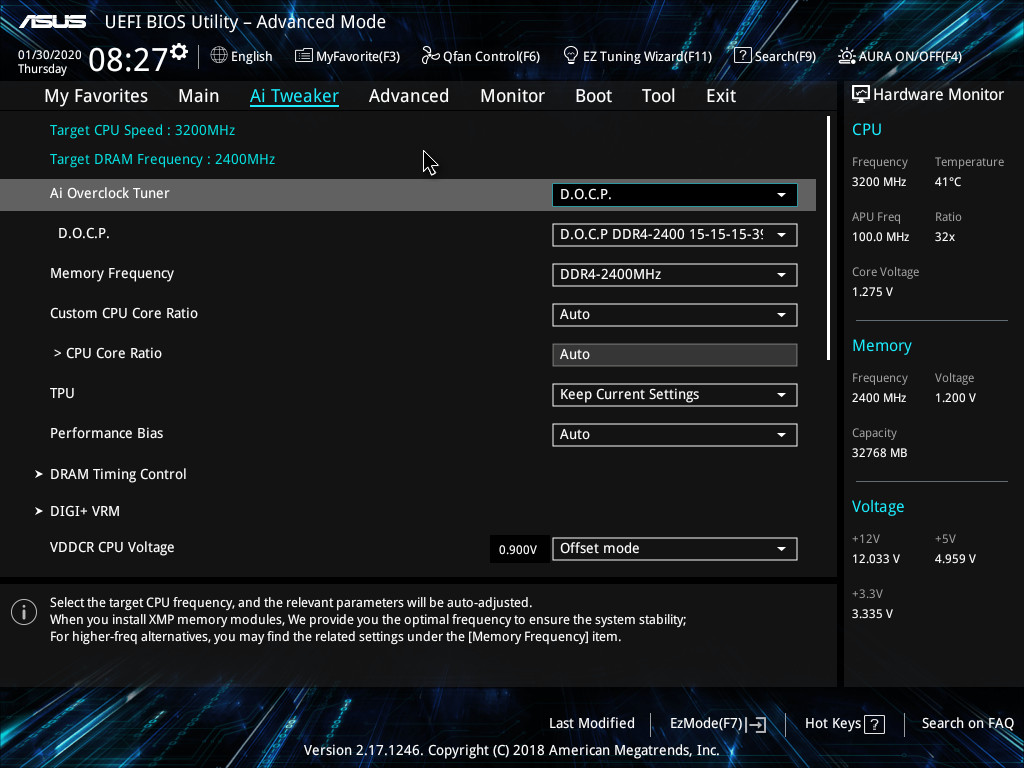Click Last Modified button
Viewport: 1024px width, 768px height.
pyautogui.click(x=592, y=723)
